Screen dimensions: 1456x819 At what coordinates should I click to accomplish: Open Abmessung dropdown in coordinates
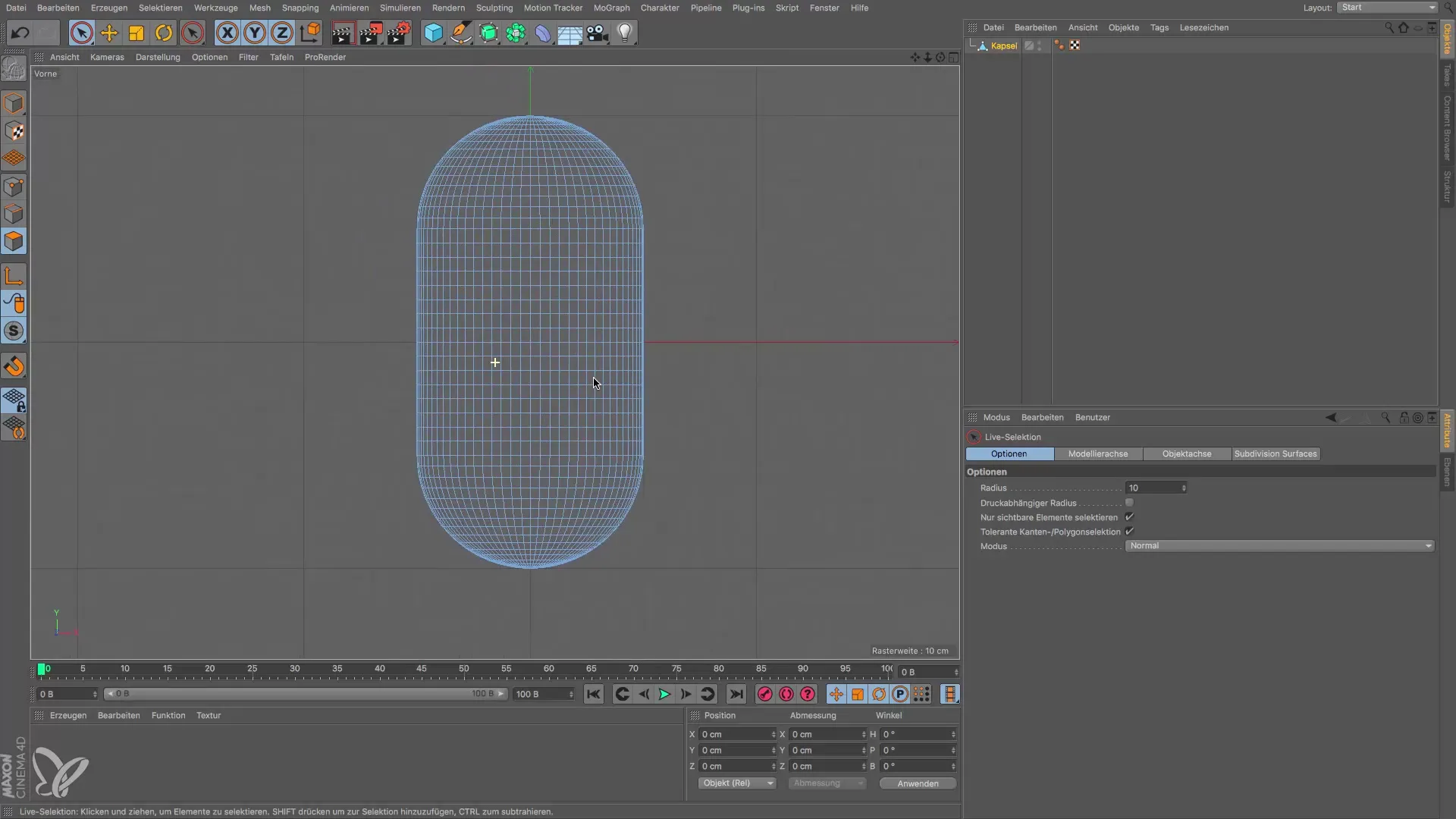pyautogui.click(x=827, y=783)
